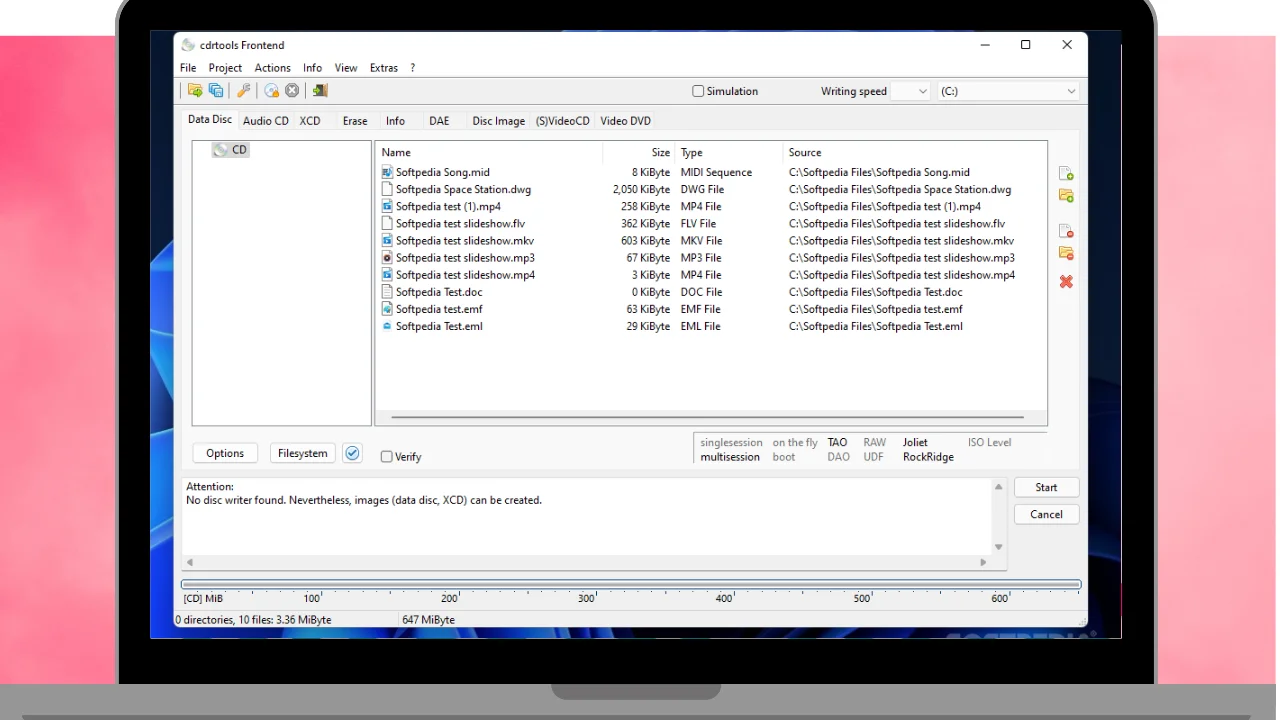Image resolution: width=1280 pixels, height=720 pixels.
Task: Open the ? help menu
Action: 412,68
